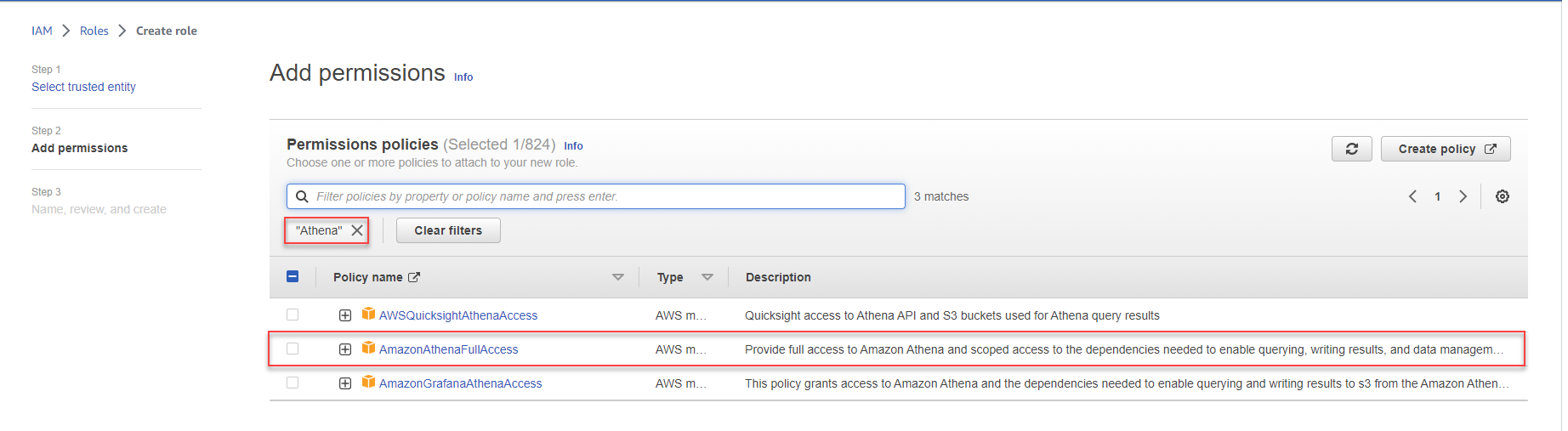Expand the AmazonAthenaFullAccess policy details
Image resolution: width=1568 pixels, height=431 pixels.
pyautogui.click(x=345, y=349)
